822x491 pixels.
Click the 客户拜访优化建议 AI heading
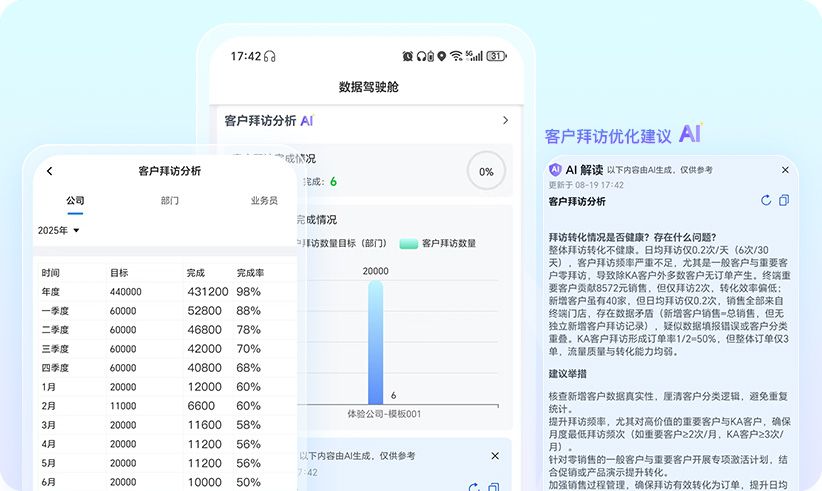pos(623,135)
